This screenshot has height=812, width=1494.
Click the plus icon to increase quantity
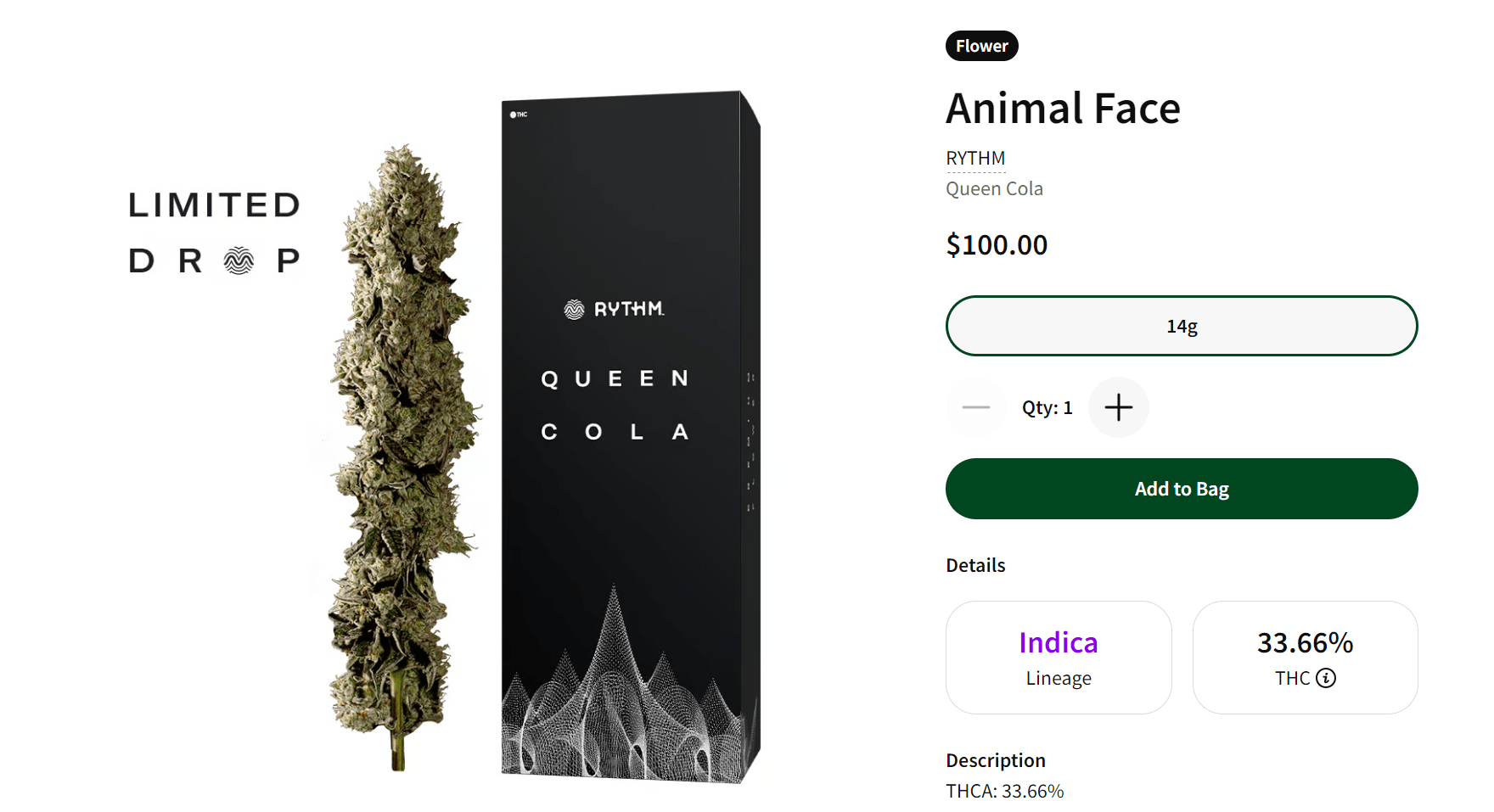[1118, 407]
